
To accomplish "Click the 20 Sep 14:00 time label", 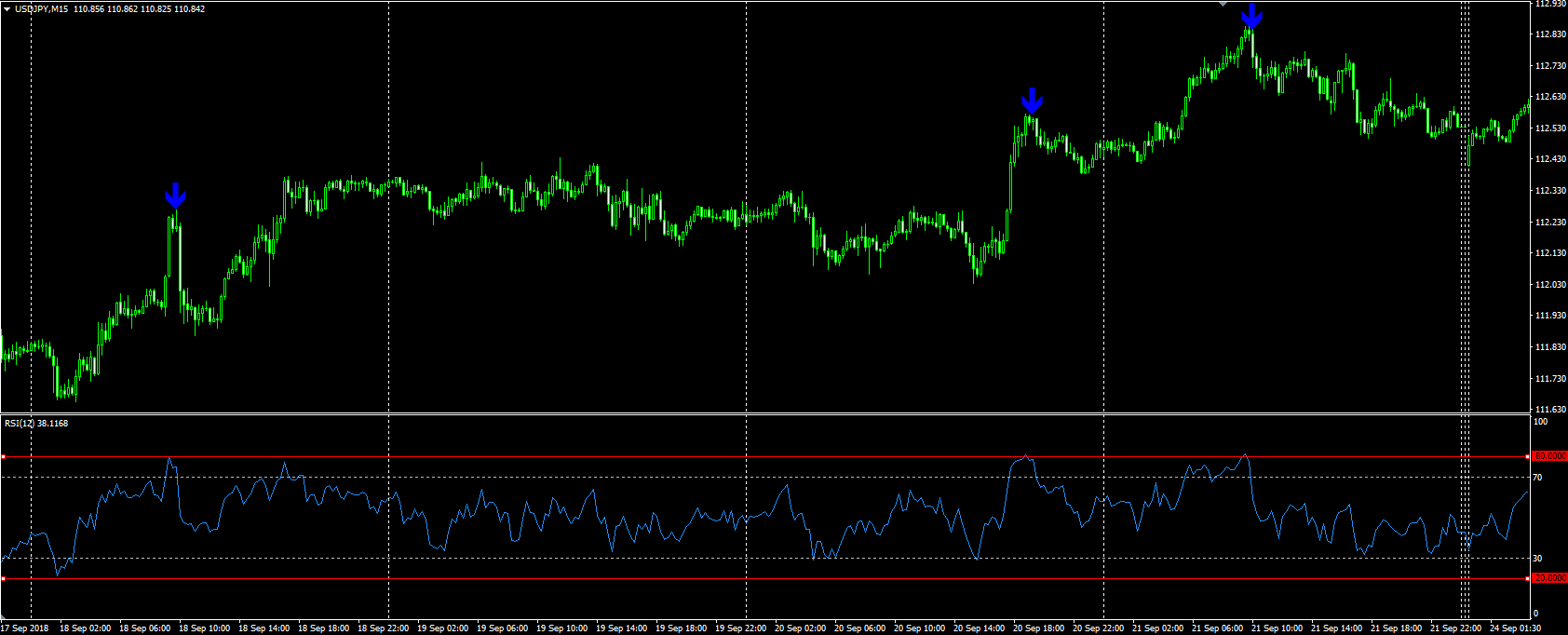I will tap(980, 628).
